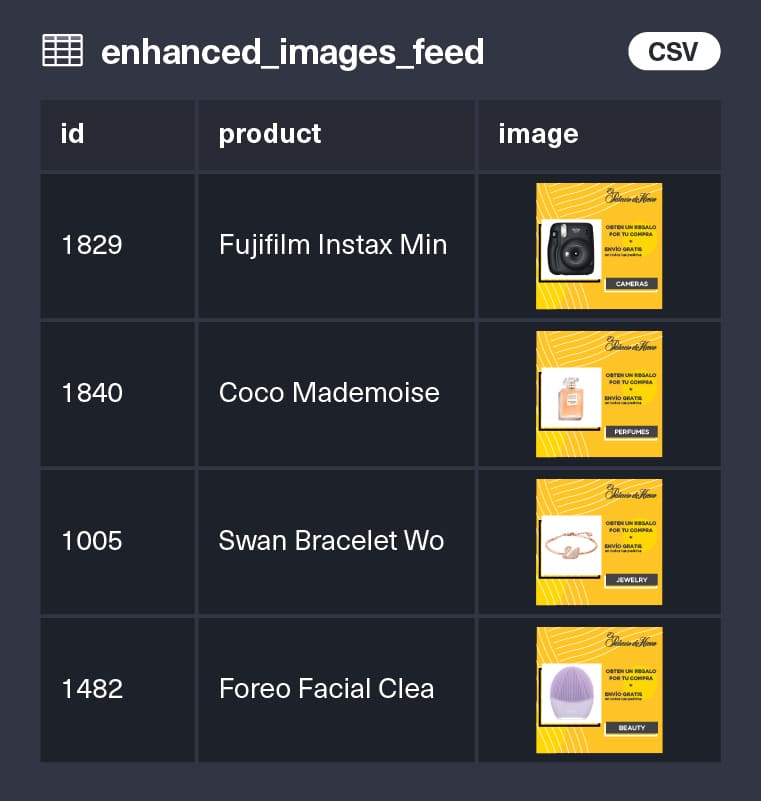Click the CAMERAS label in first thumbnail
This screenshot has height=801, width=761.
click(631, 284)
